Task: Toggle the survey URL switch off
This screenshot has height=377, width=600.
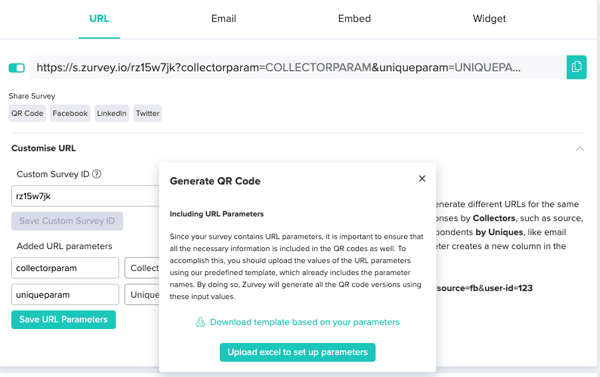Action: (17, 68)
